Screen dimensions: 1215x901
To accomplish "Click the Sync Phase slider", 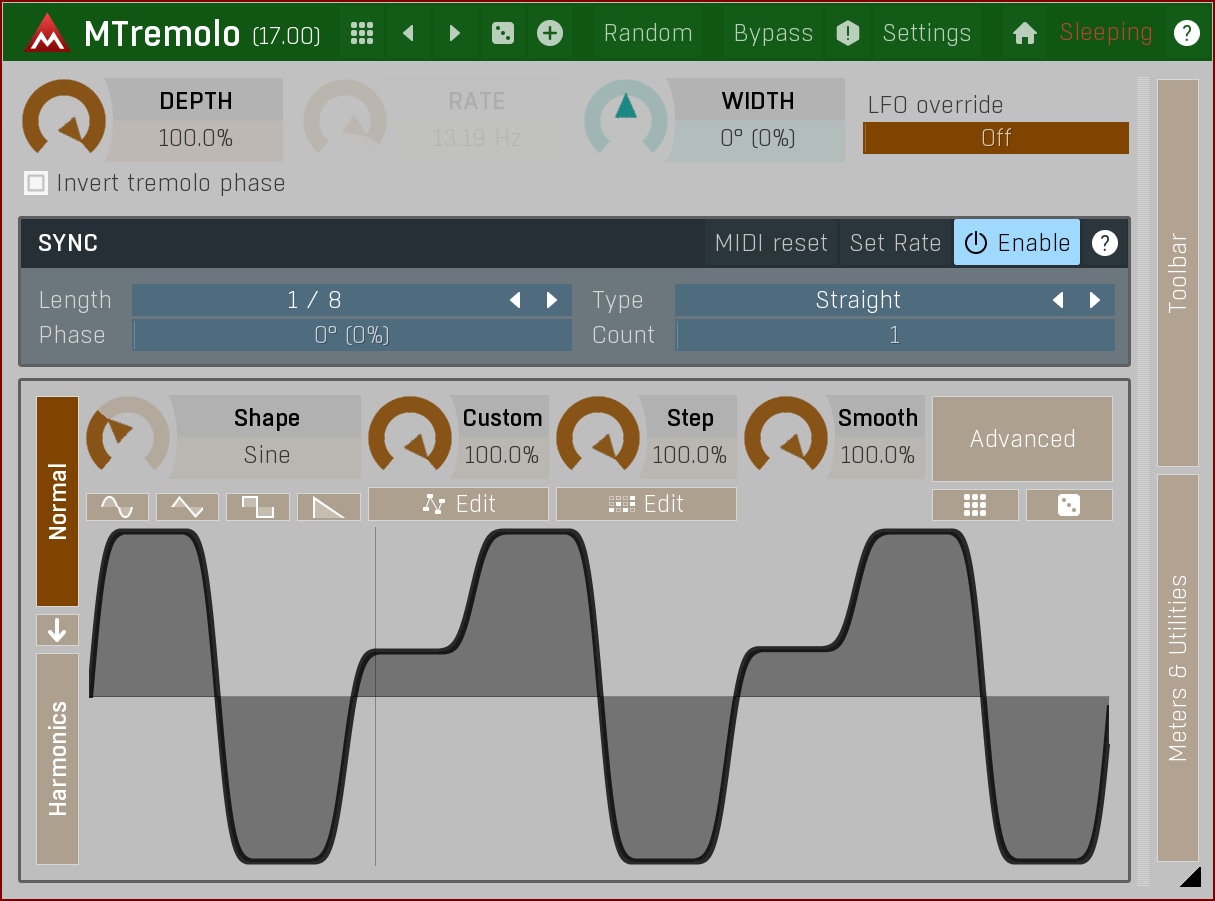I will click(352, 336).
